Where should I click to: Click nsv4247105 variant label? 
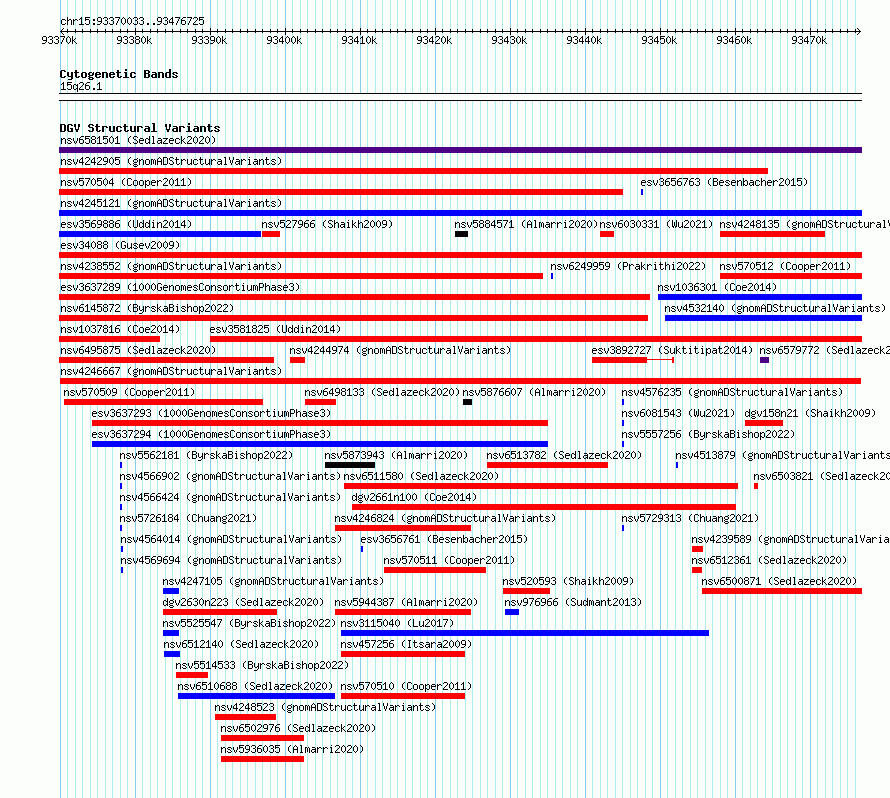click(x=273, y=581)
